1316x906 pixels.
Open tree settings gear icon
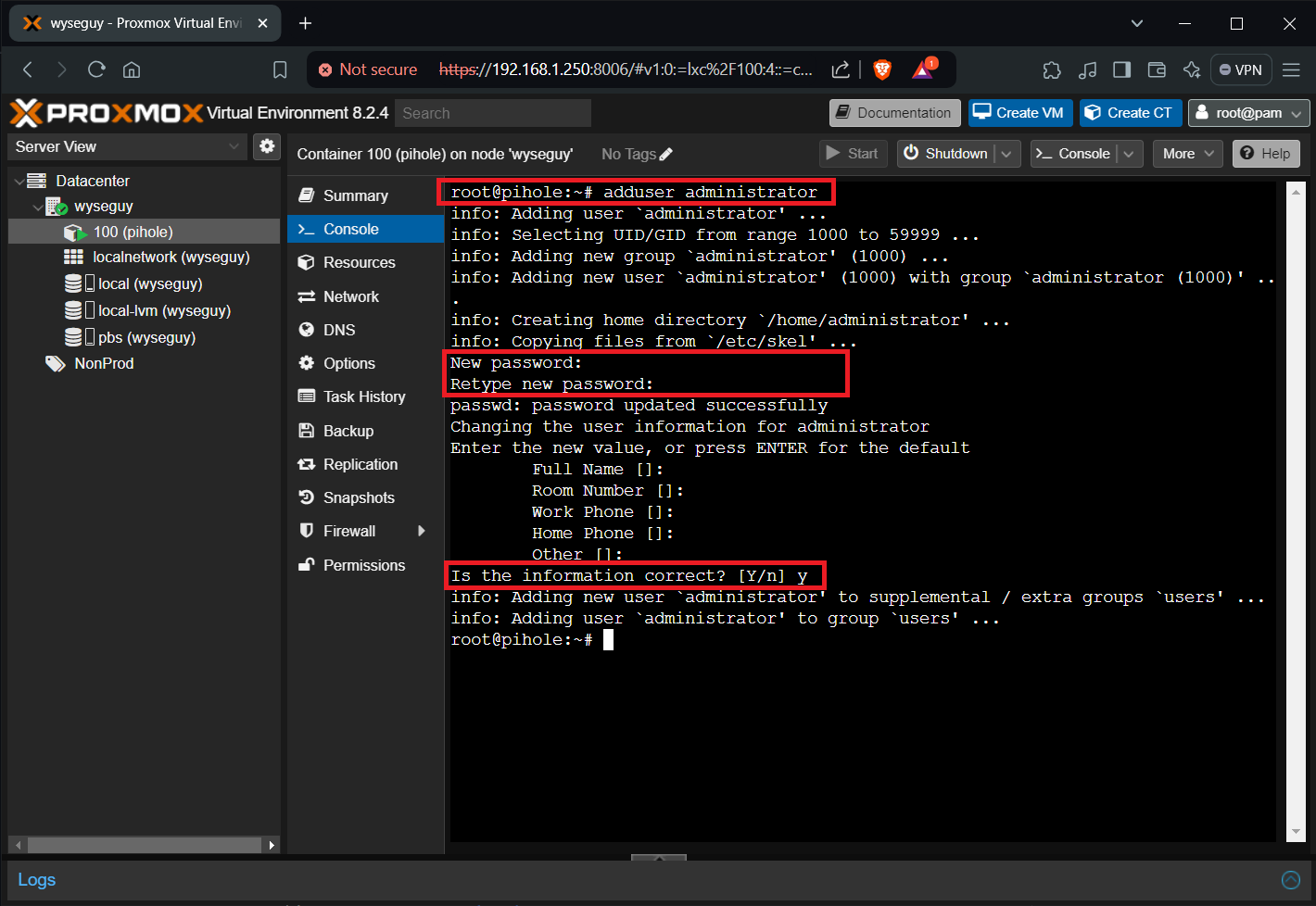[x=267, y=145]
